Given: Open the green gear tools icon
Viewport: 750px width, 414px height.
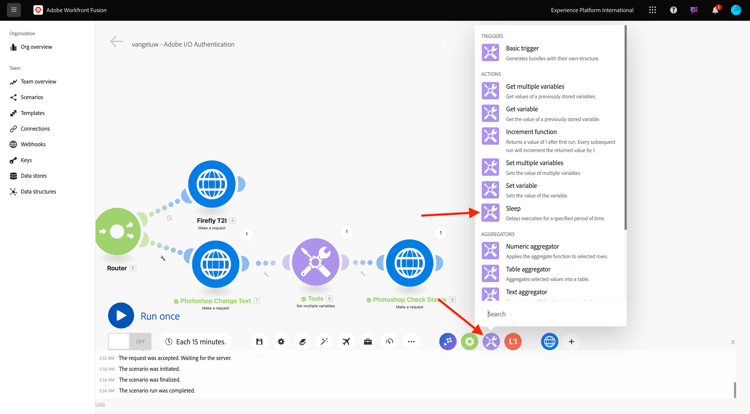Looking at the screenshot, I should tap(470, 341).
